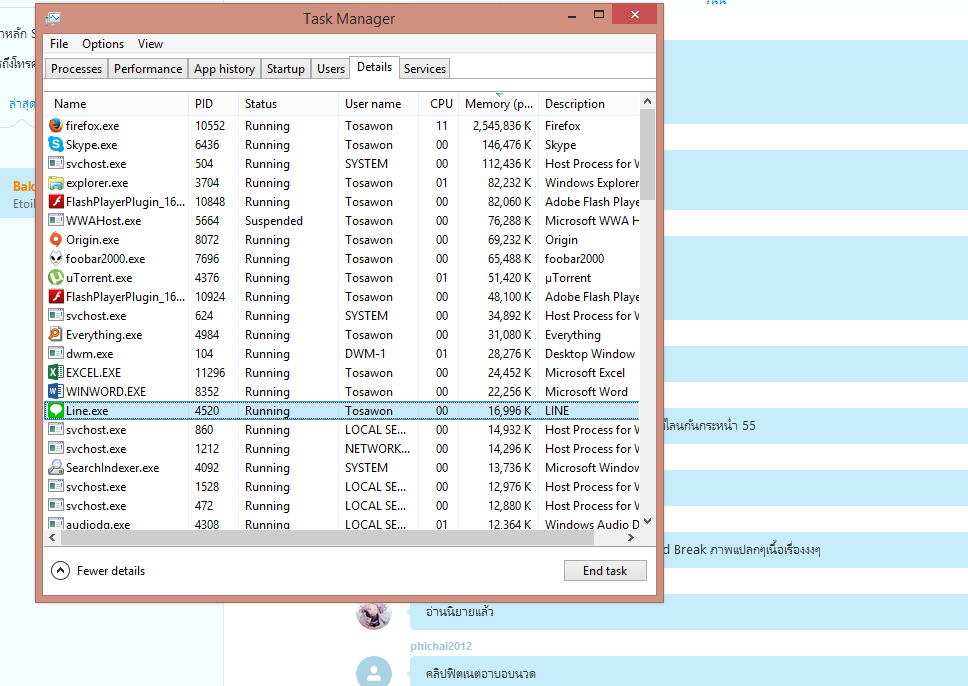Viewport: 968px width, 686px height.
Task: Click phichai2012 default avatar in chat
Action: pos(373,672)
